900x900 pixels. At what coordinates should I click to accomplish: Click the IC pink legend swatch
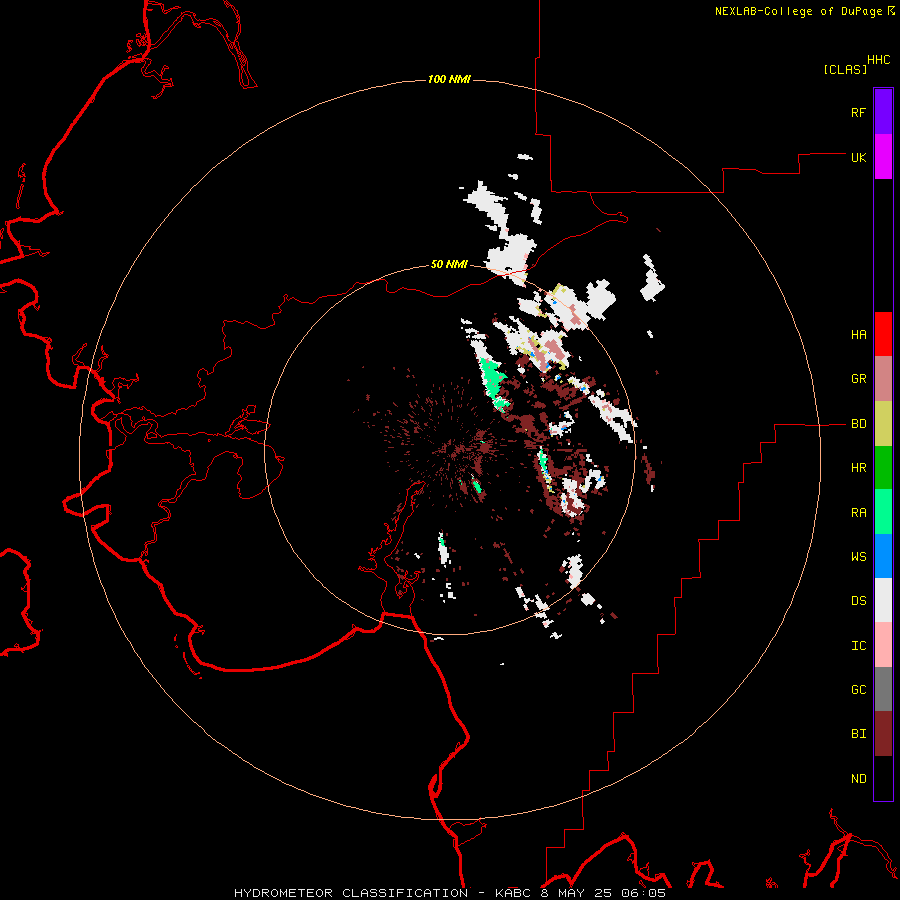883,645
